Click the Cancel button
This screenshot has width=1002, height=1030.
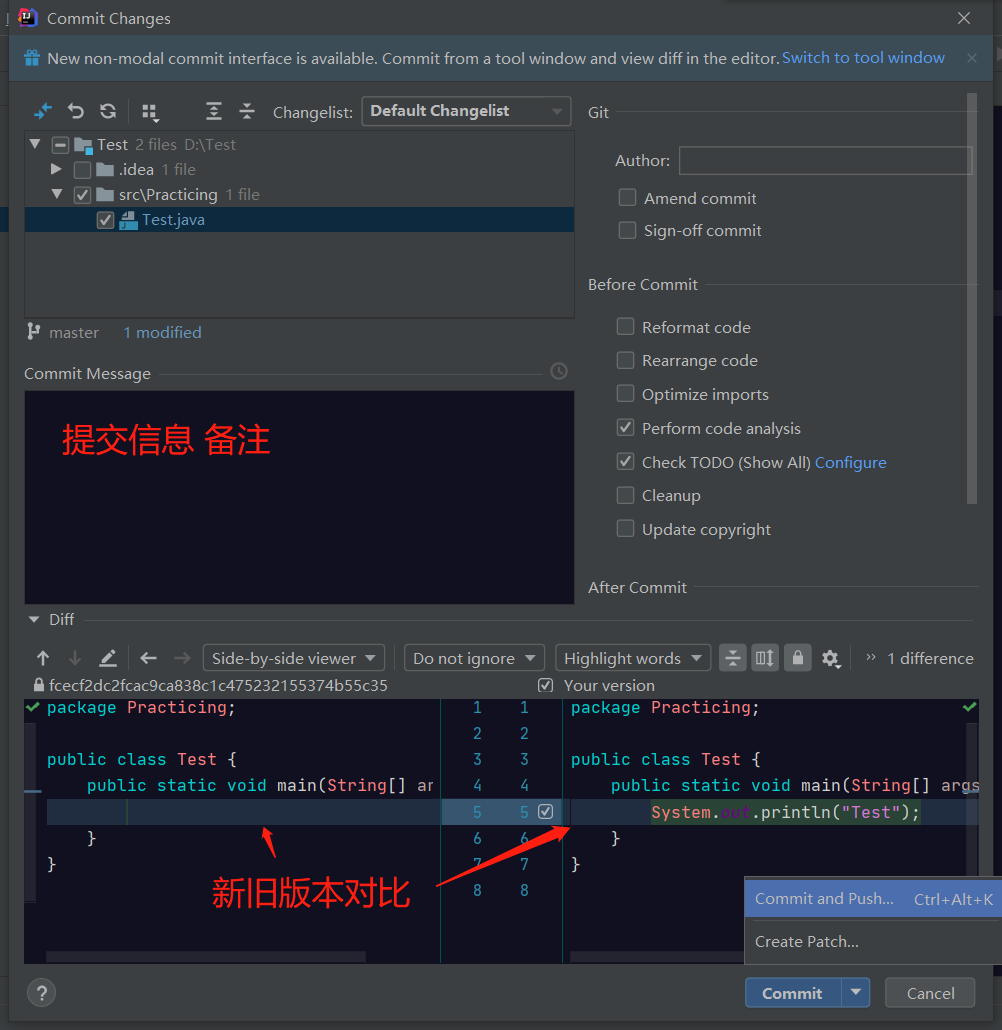click(930, 993)
